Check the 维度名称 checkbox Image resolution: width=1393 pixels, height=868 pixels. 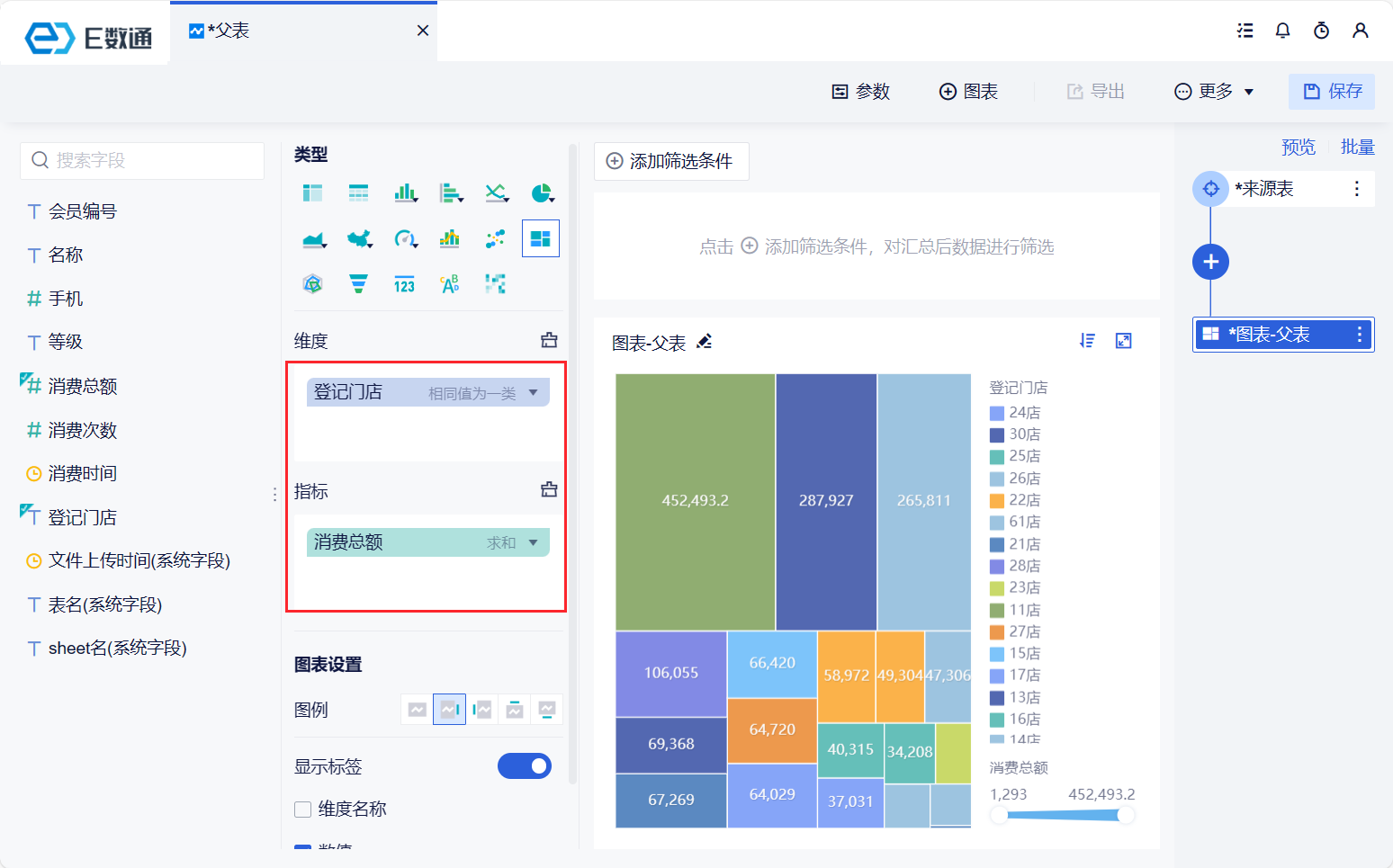point(303,810)
